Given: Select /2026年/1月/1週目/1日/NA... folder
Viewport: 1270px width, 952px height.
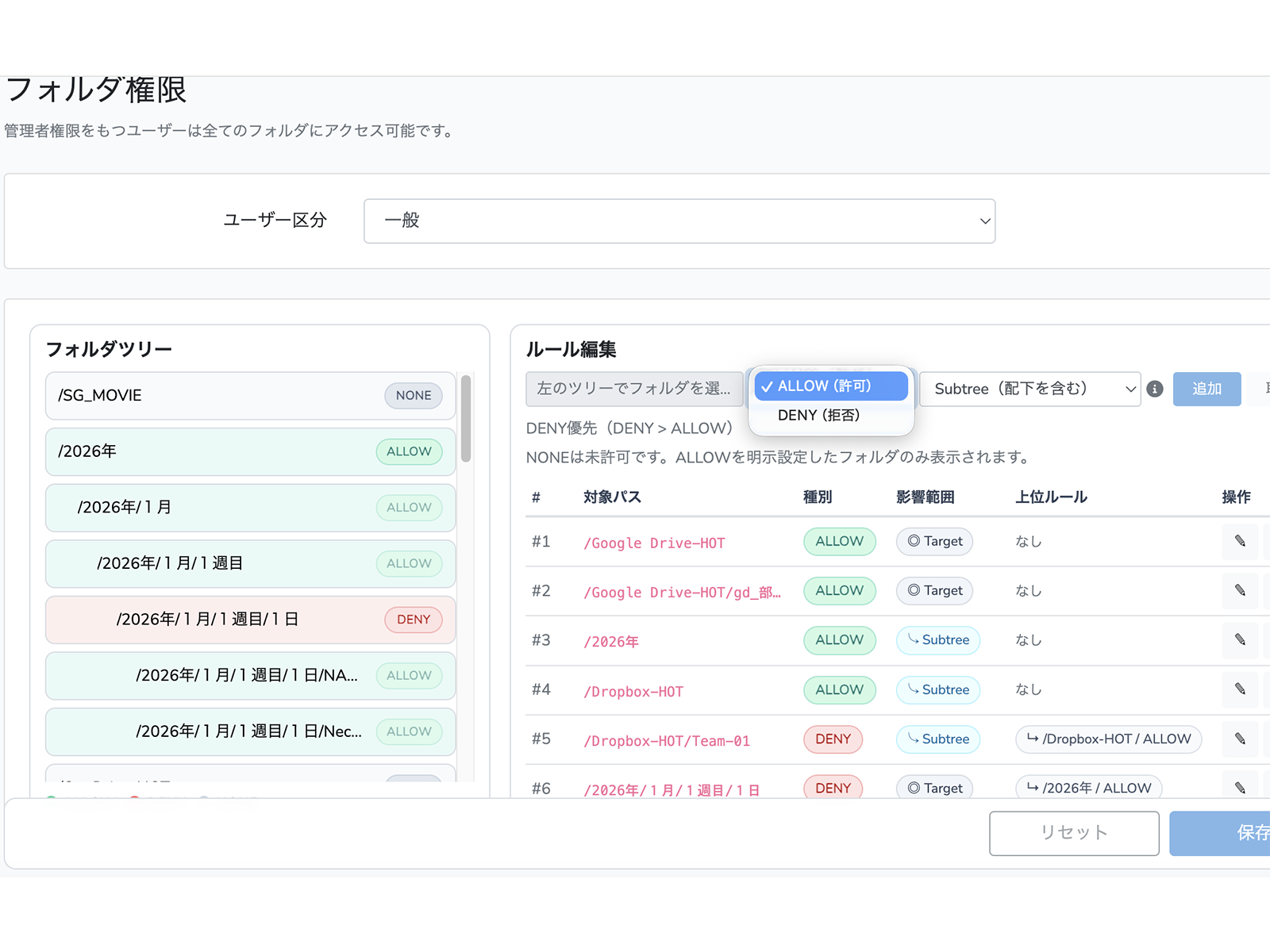Looking at the screenshot, I should pyautogui.click(x=251, y=676).
